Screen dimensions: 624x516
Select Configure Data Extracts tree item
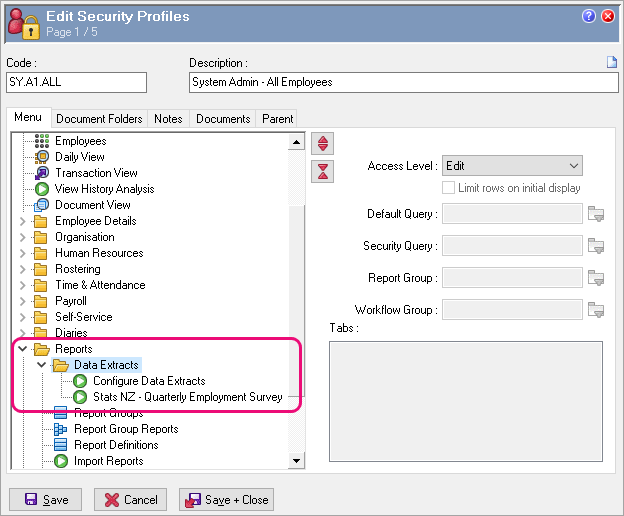pos(148,381)
